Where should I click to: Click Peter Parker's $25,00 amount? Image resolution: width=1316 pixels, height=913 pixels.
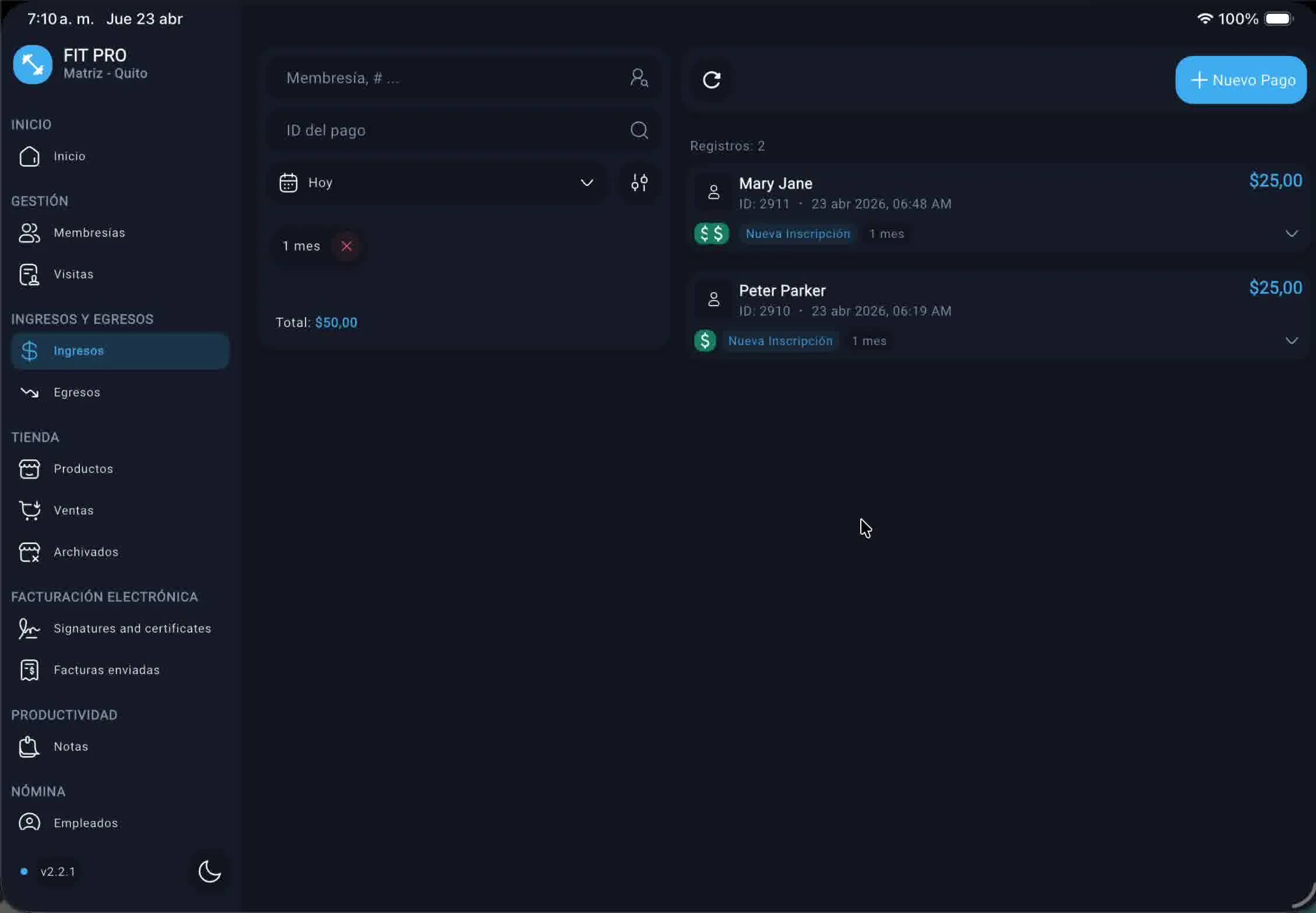tap(1276, 288)
